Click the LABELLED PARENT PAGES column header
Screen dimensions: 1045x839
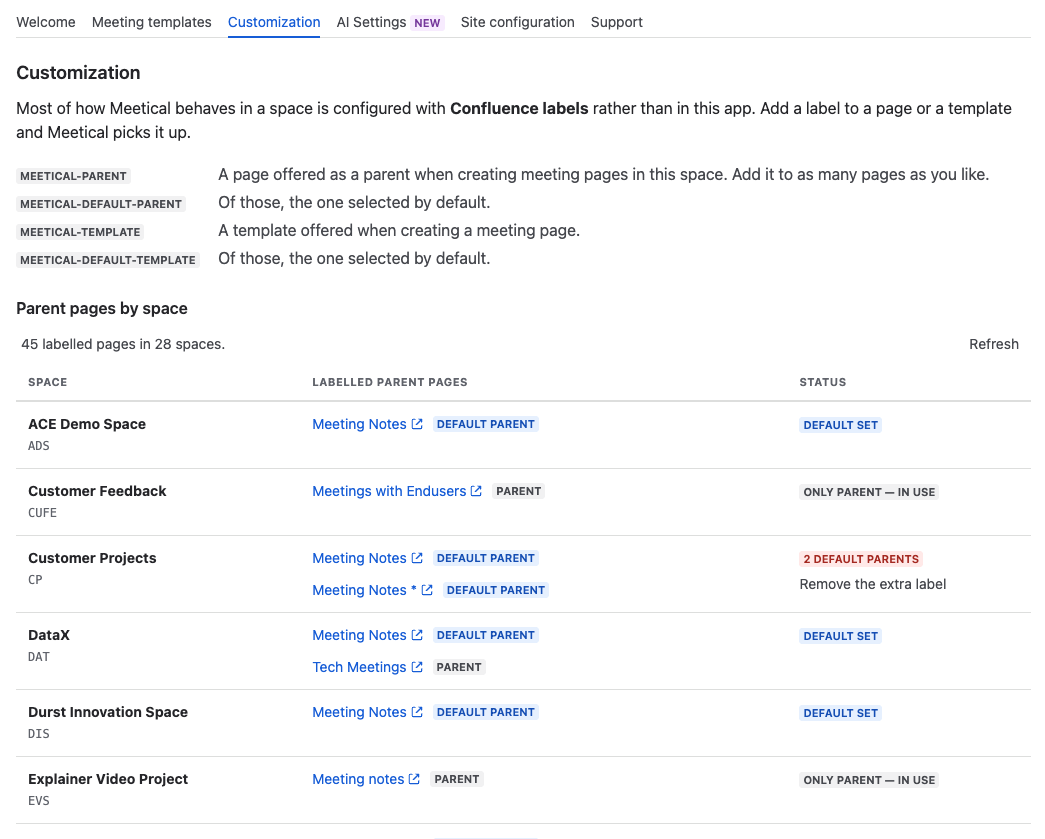[390, 382]
